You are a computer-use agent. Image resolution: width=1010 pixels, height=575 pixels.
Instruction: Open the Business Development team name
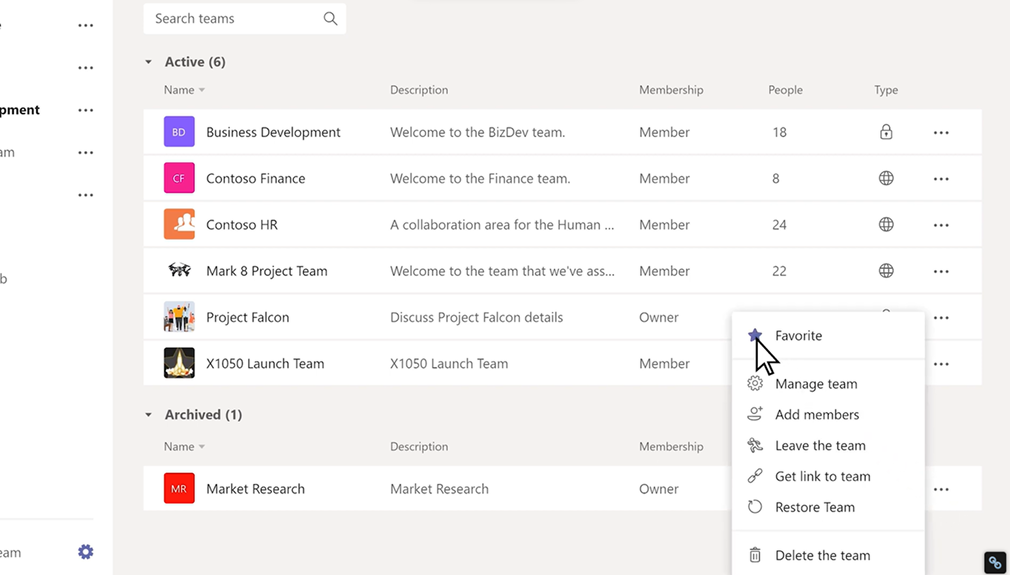coord(273,132)
